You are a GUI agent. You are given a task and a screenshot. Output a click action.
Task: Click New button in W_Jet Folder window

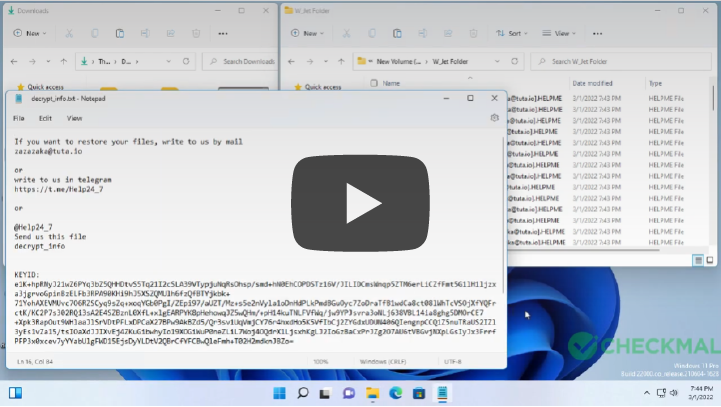[x=308, y=33]
